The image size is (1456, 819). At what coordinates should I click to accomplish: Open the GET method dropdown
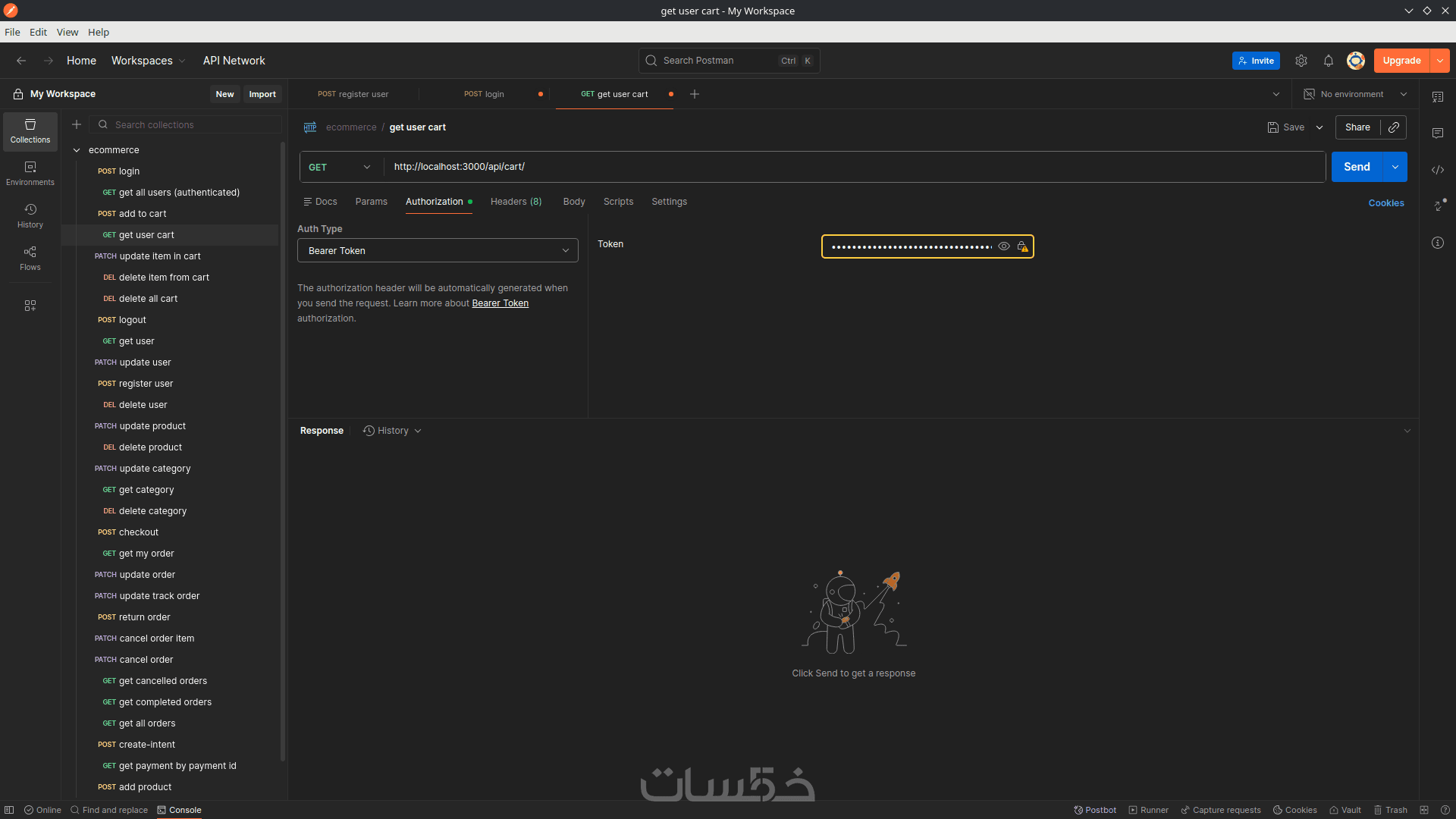pyautogui.click(x=340, y=167)
